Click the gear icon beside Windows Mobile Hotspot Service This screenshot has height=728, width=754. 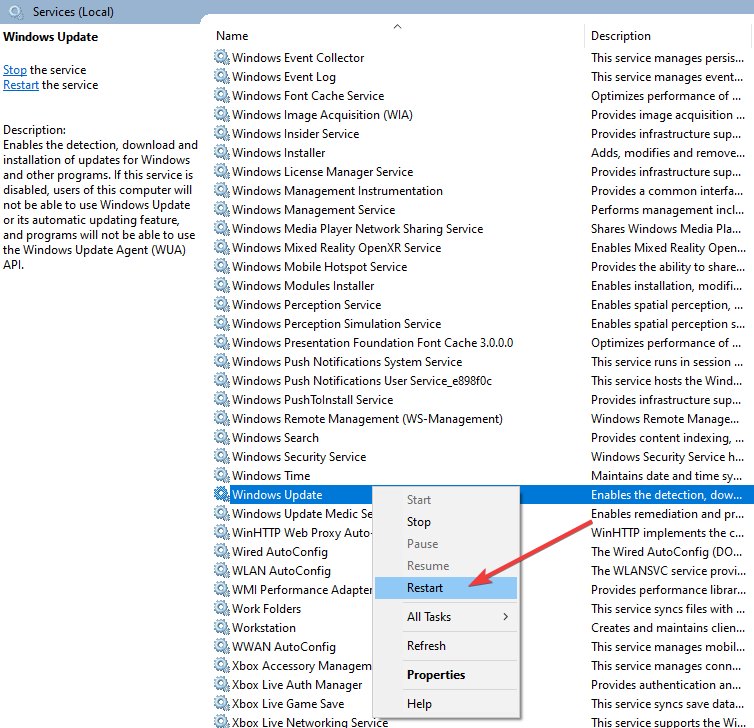tap(221, 266)
